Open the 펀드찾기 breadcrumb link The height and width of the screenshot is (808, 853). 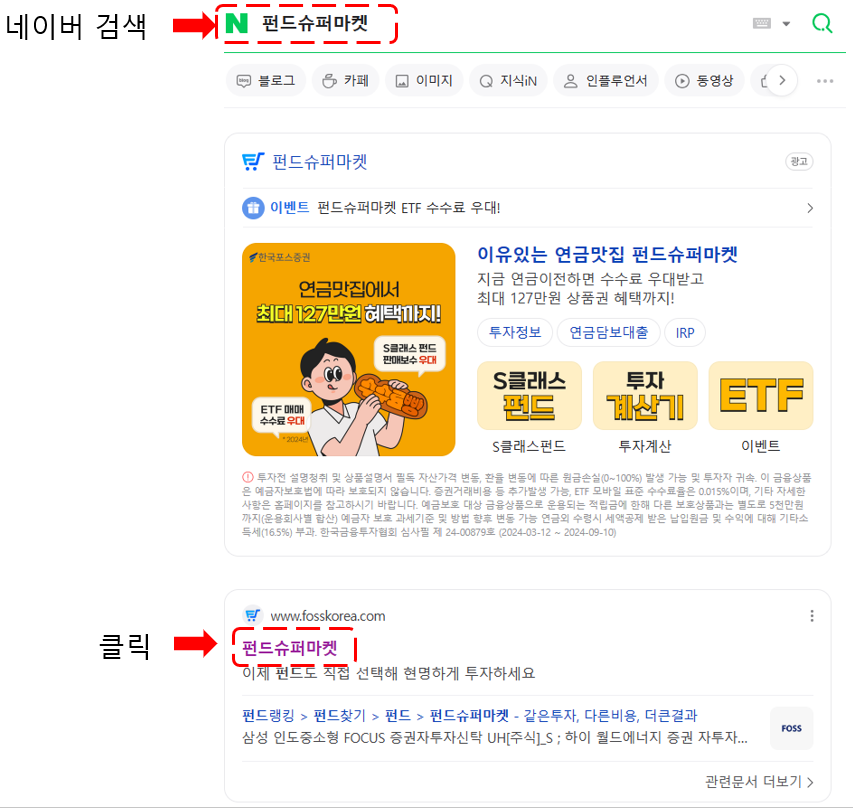click(x=339, y=715)
